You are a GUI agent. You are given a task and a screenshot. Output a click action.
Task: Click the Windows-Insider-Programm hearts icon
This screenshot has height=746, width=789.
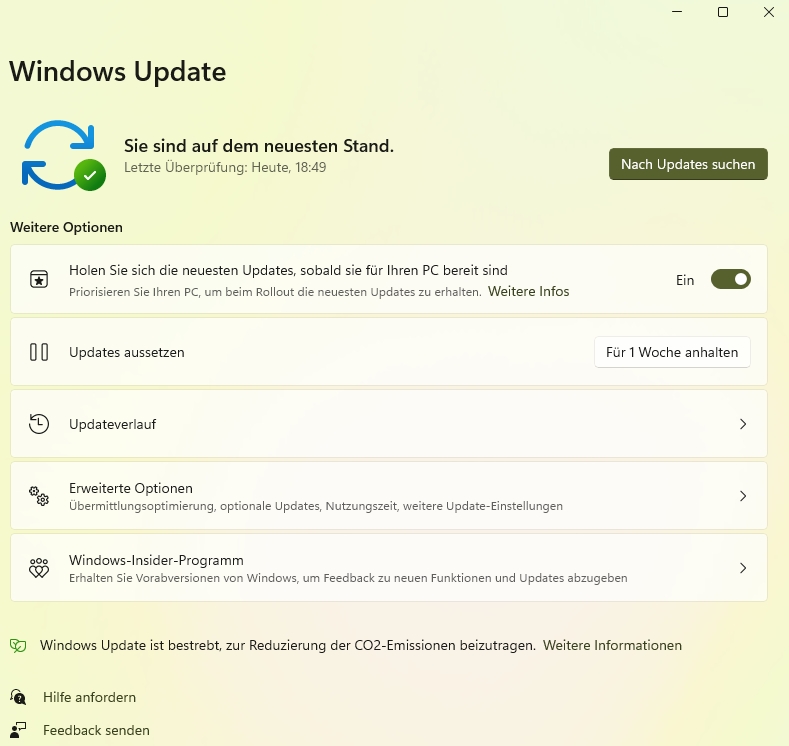[x=39, y=568]
